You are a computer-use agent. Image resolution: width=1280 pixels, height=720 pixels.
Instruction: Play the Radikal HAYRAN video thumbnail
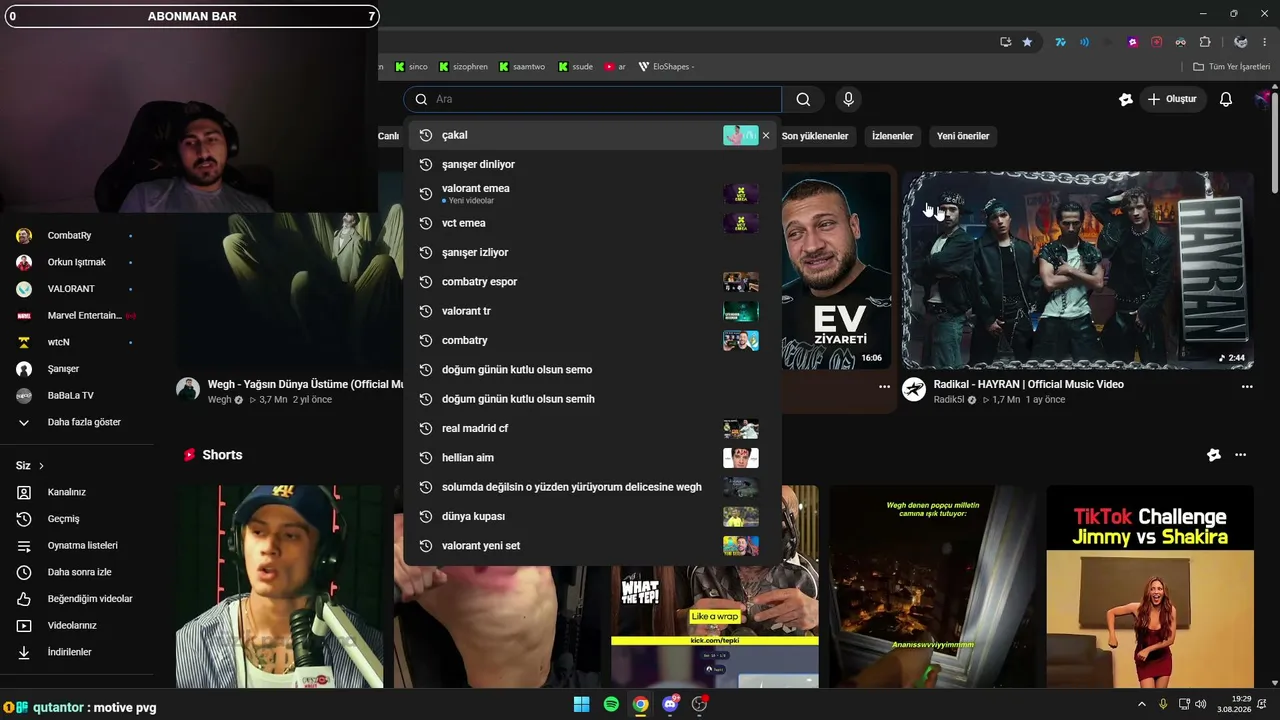(x=1078, y=270)
